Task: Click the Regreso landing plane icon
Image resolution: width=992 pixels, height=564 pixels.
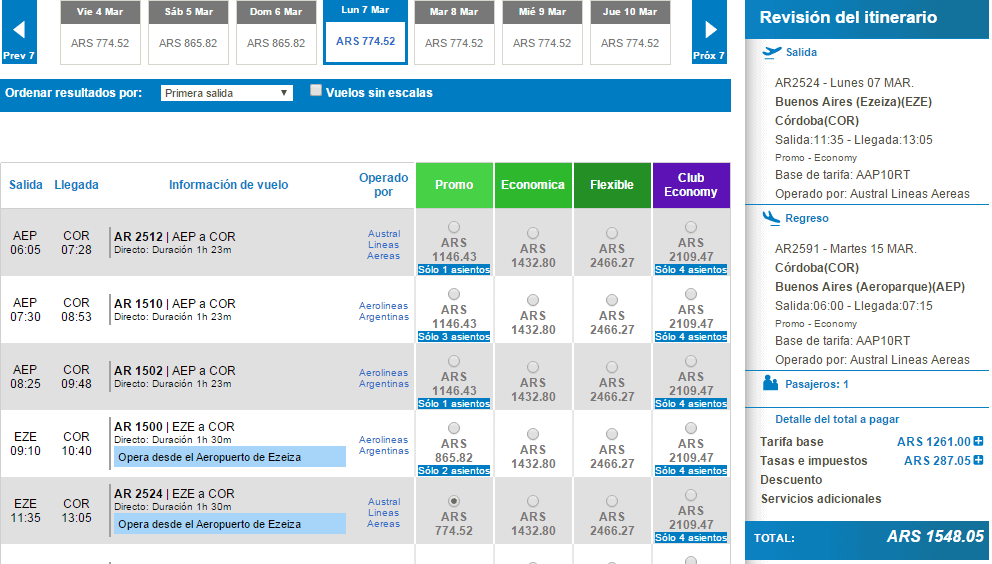Action: [x=771, y=218]
